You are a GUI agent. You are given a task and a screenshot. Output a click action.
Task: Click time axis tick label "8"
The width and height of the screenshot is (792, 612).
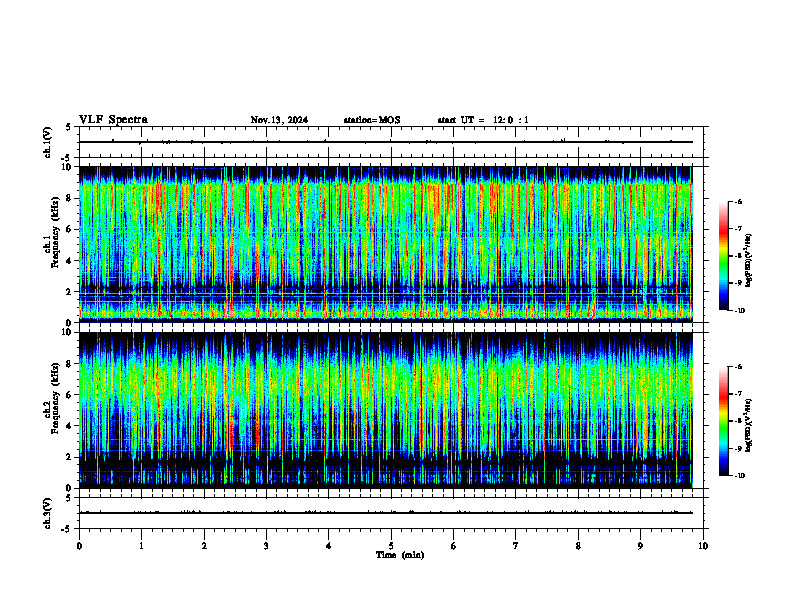click(x=578, y=546)
